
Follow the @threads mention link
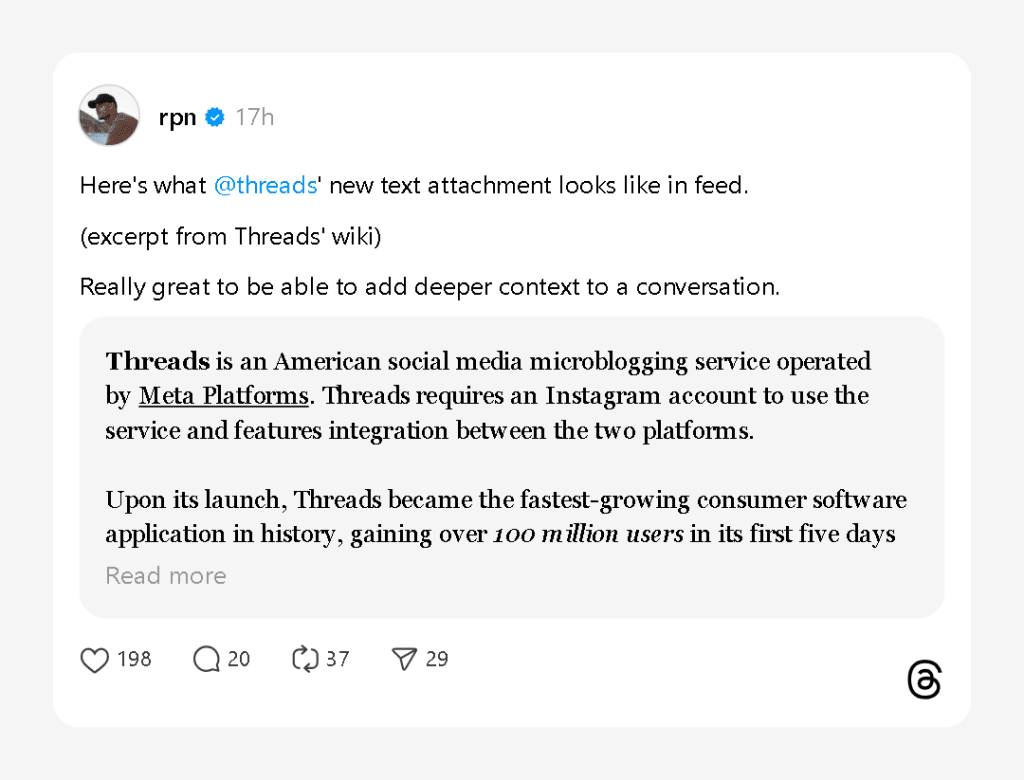click(x=265, y=186)
